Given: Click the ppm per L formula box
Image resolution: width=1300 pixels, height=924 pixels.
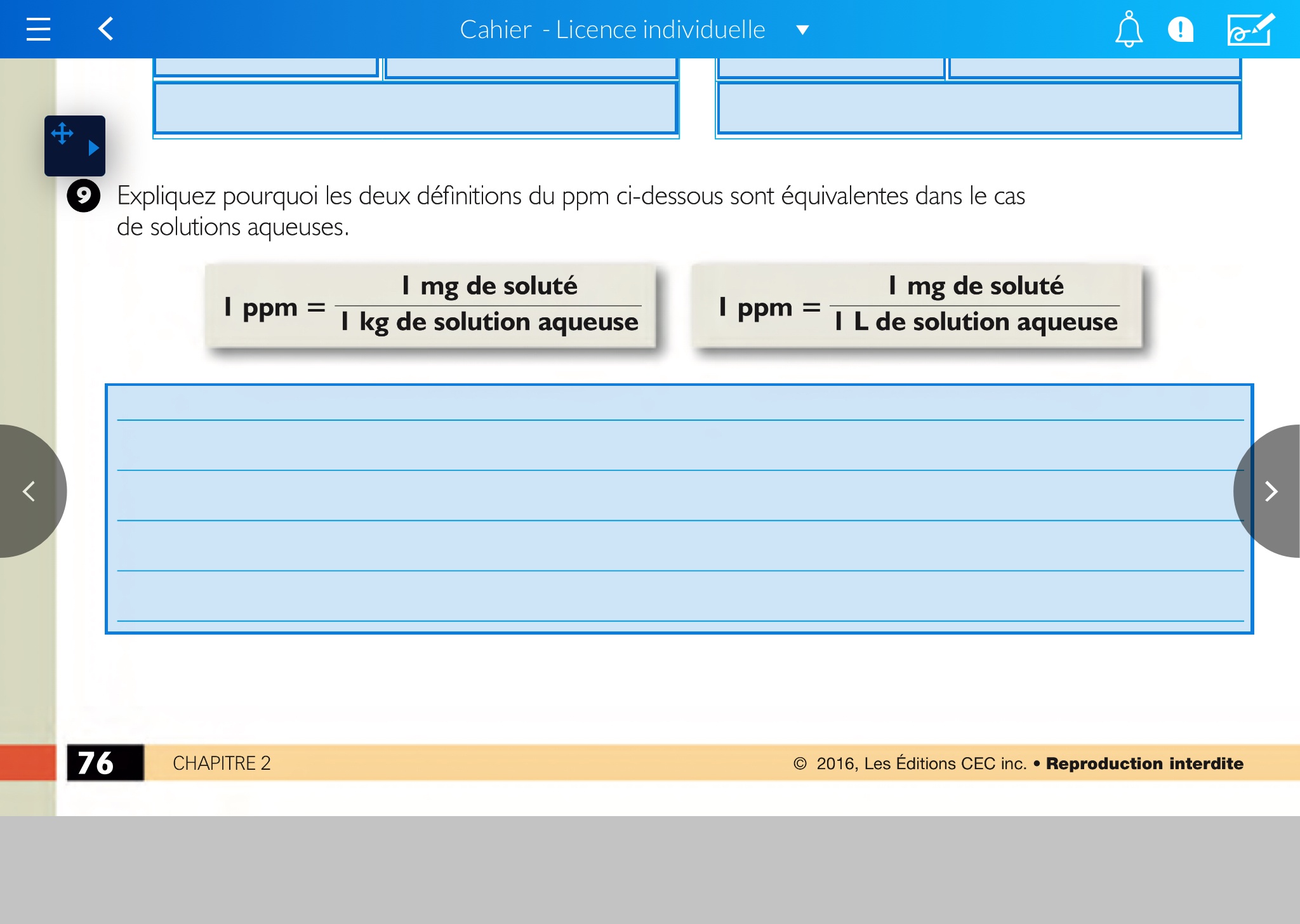Looking at the screenshot, I should 917,305.
